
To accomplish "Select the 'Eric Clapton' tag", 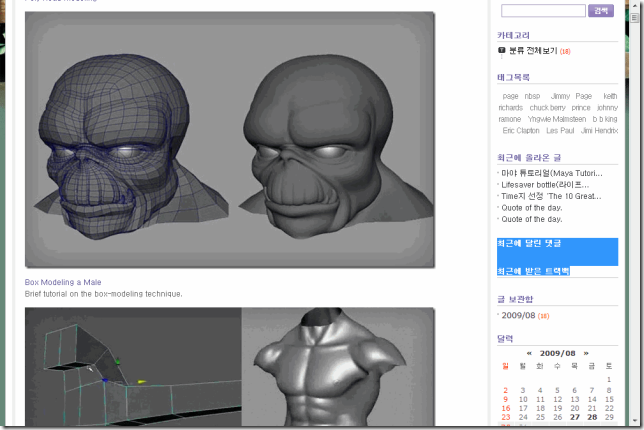I will (521, 131).
